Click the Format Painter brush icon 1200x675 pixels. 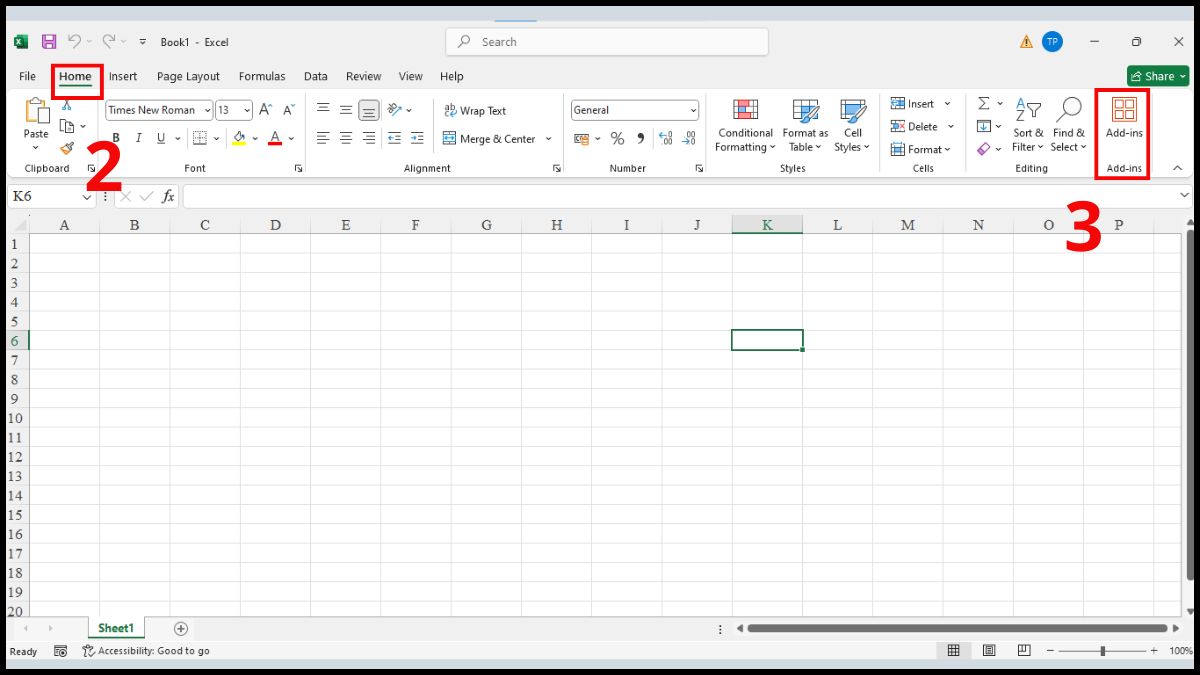tap(66, 148)
